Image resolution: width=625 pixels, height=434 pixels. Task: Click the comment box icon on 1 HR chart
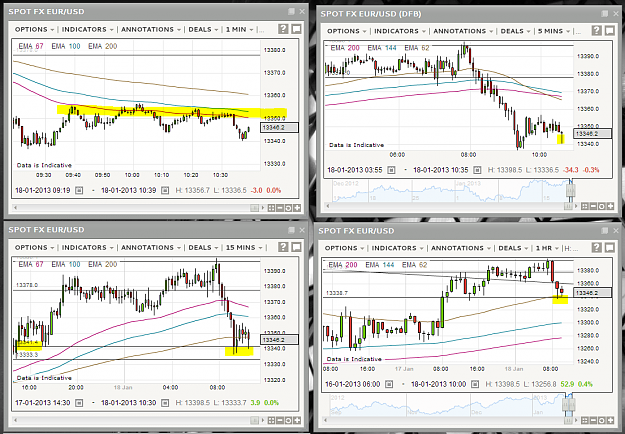tap(609, 248)
